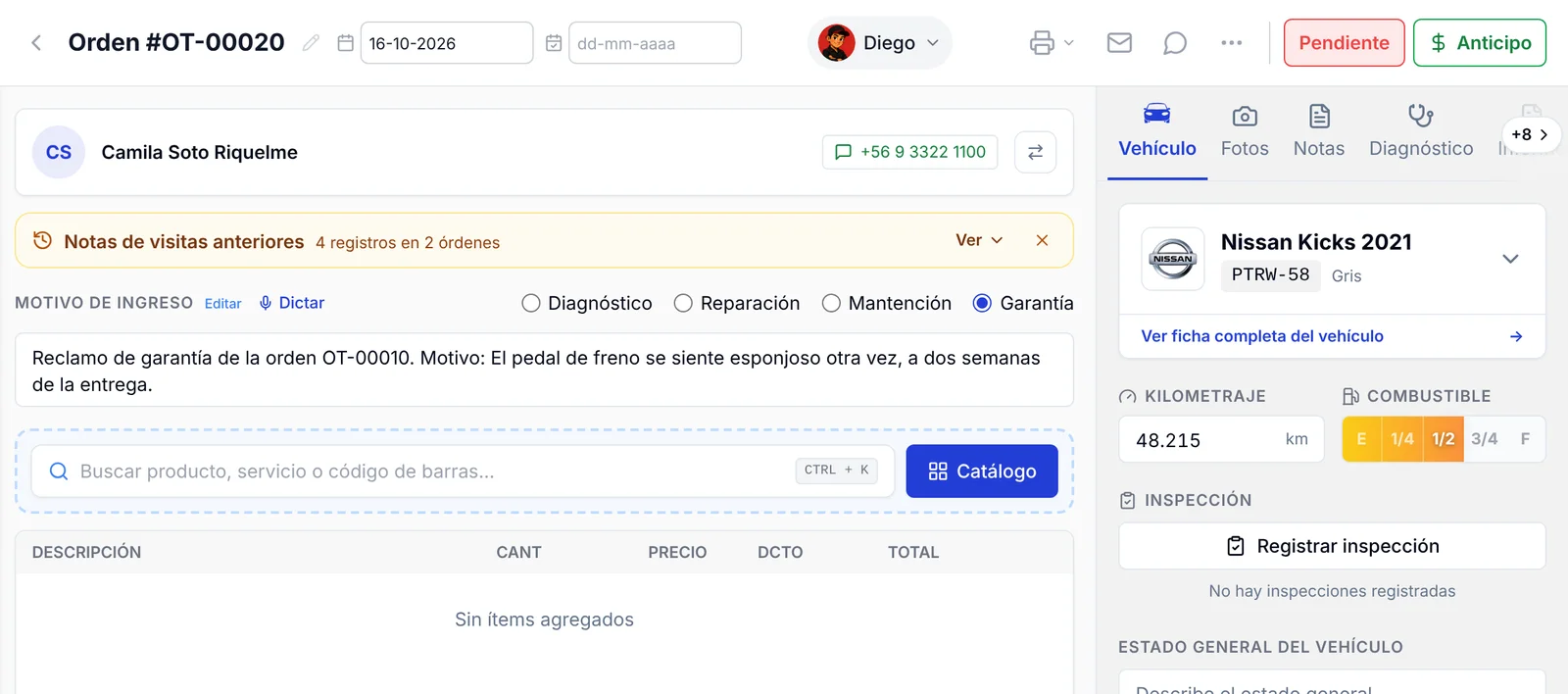Click the customer name Camila Soto Riquelme
Image resolution: width=1568 pixels, height=694 pixels.
tap(199, 152)
